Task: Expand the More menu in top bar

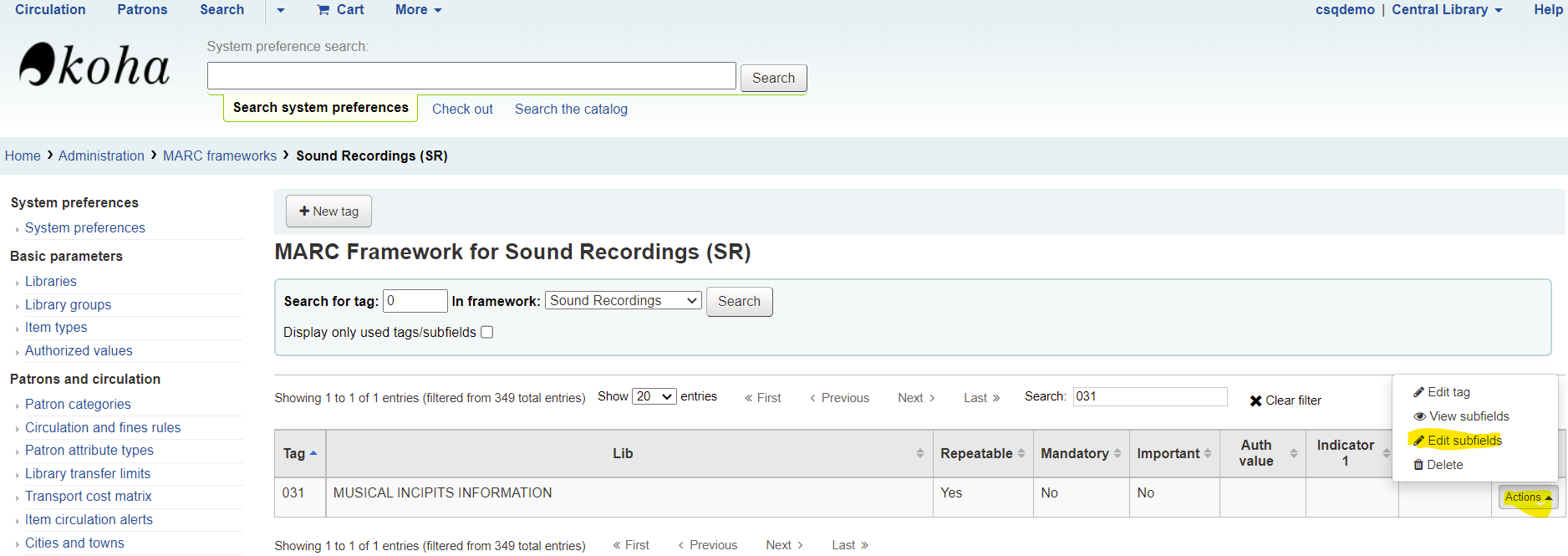Action: (419, 9)
